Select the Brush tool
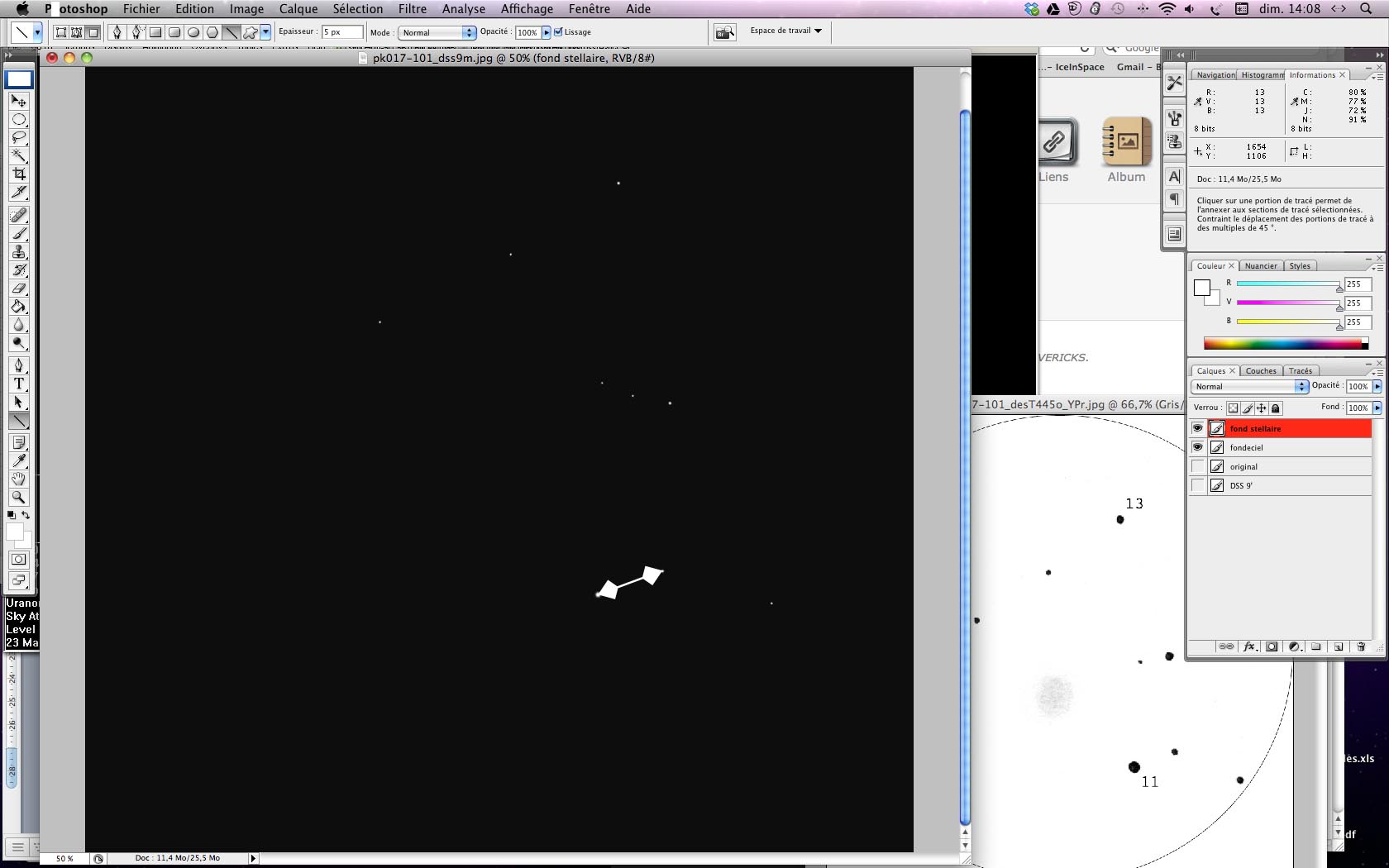 coord(18,233)
